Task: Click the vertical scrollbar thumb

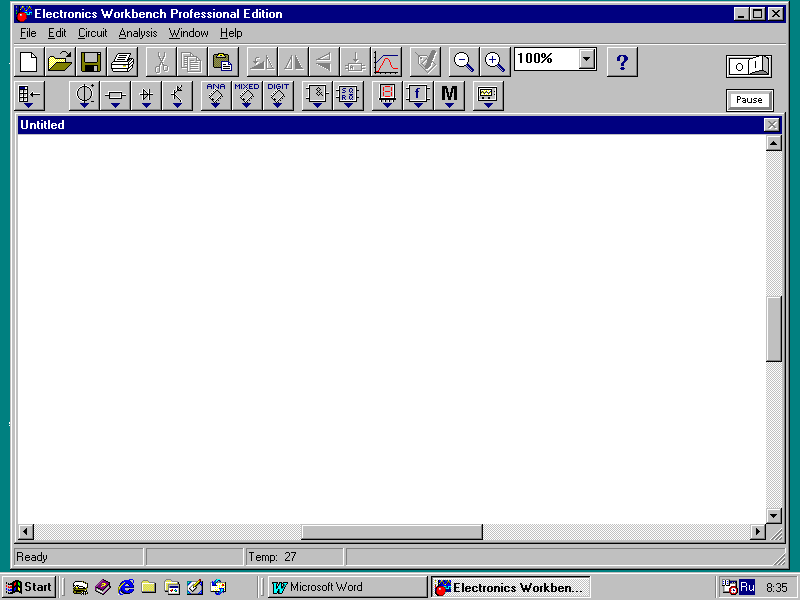Action: coord(773,329)
